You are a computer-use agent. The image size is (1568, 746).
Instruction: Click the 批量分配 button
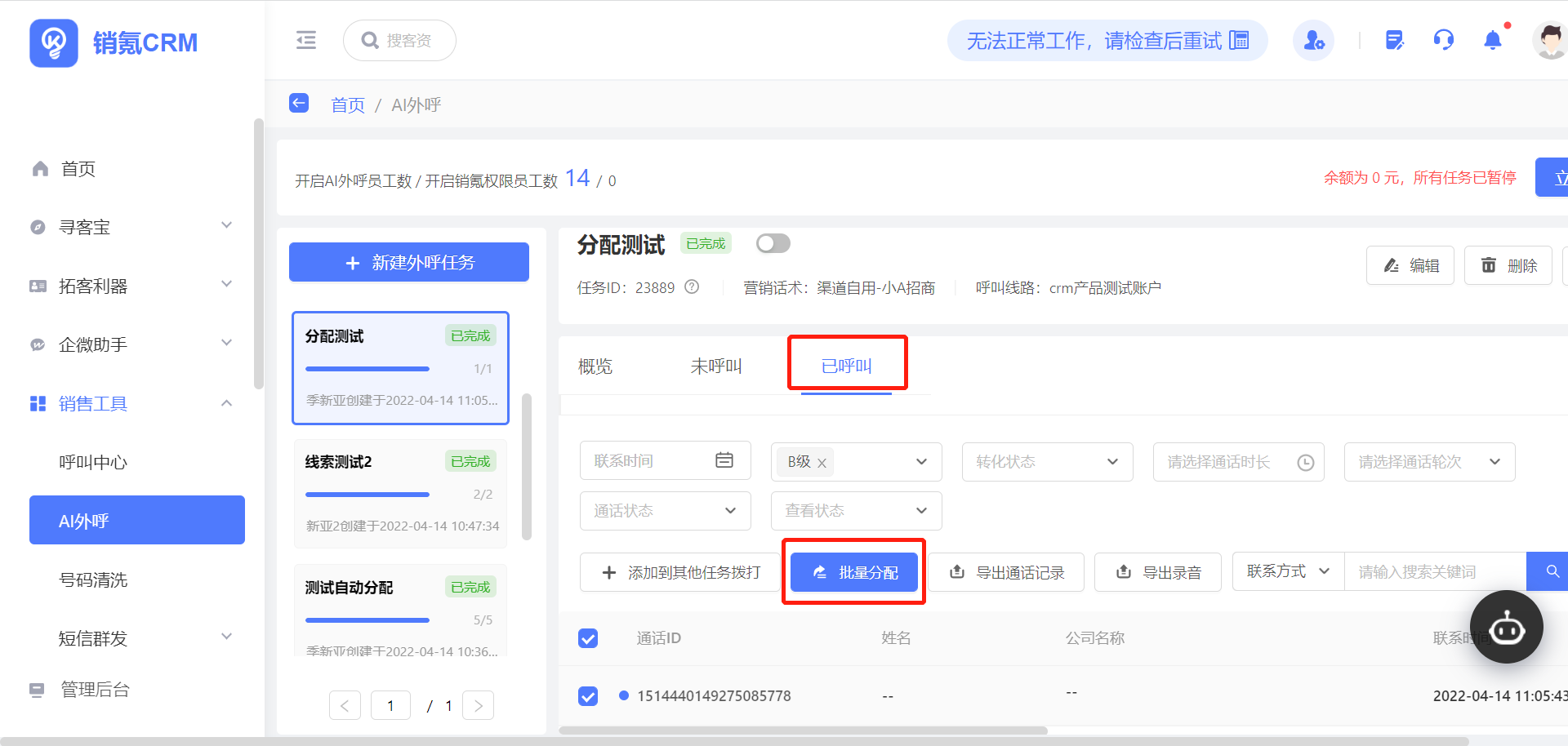click(854, 572)
